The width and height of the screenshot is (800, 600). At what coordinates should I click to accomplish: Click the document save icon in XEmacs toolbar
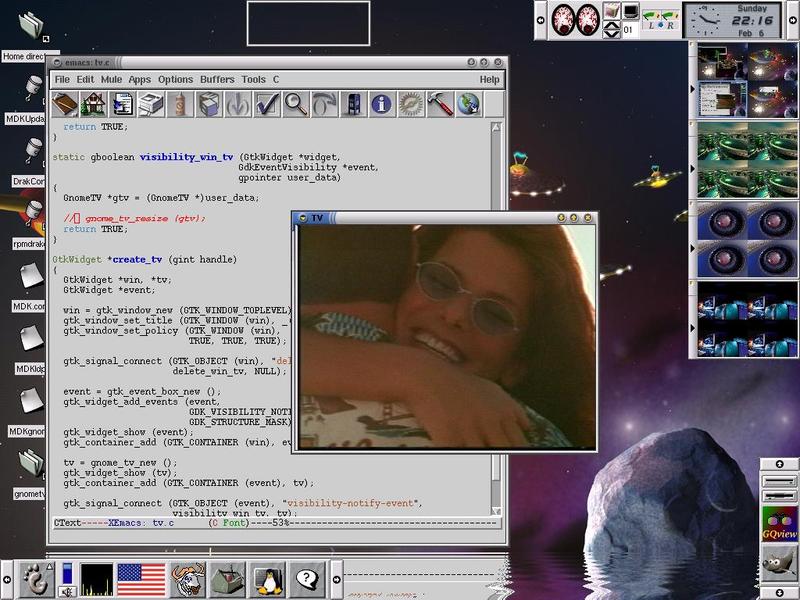(122, 104)
